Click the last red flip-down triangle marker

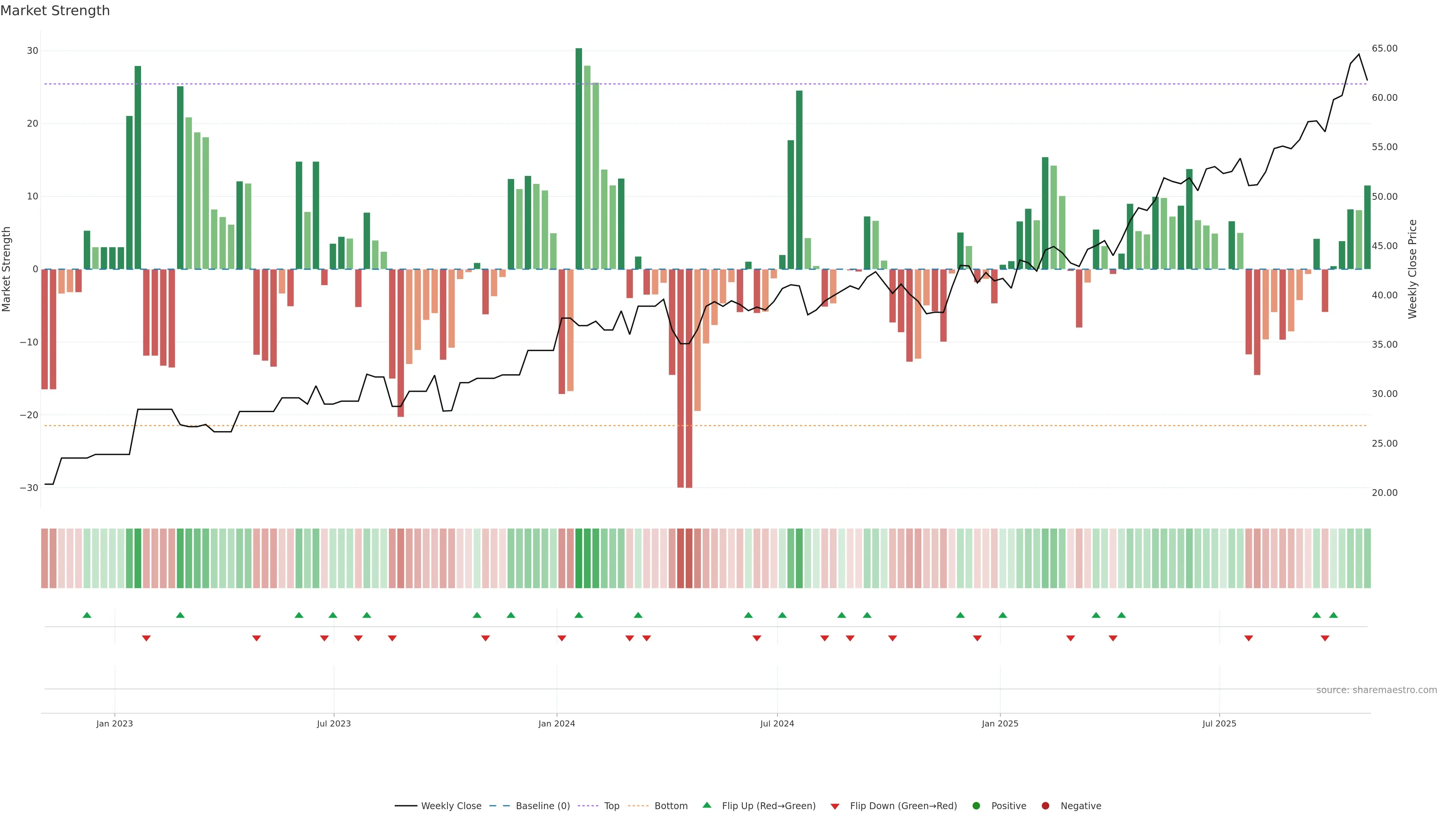1325,638
